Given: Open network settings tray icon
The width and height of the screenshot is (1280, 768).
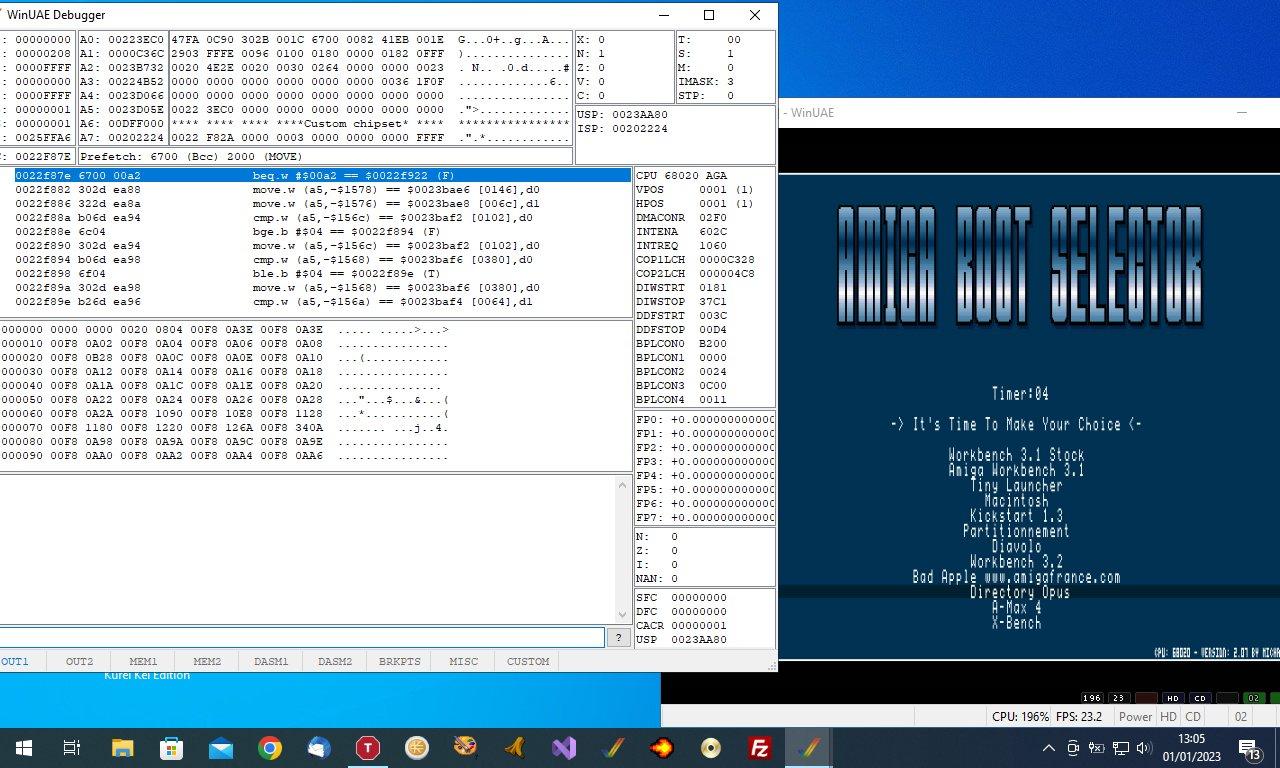Looking at the screenshot, I should pos(1120,748).
